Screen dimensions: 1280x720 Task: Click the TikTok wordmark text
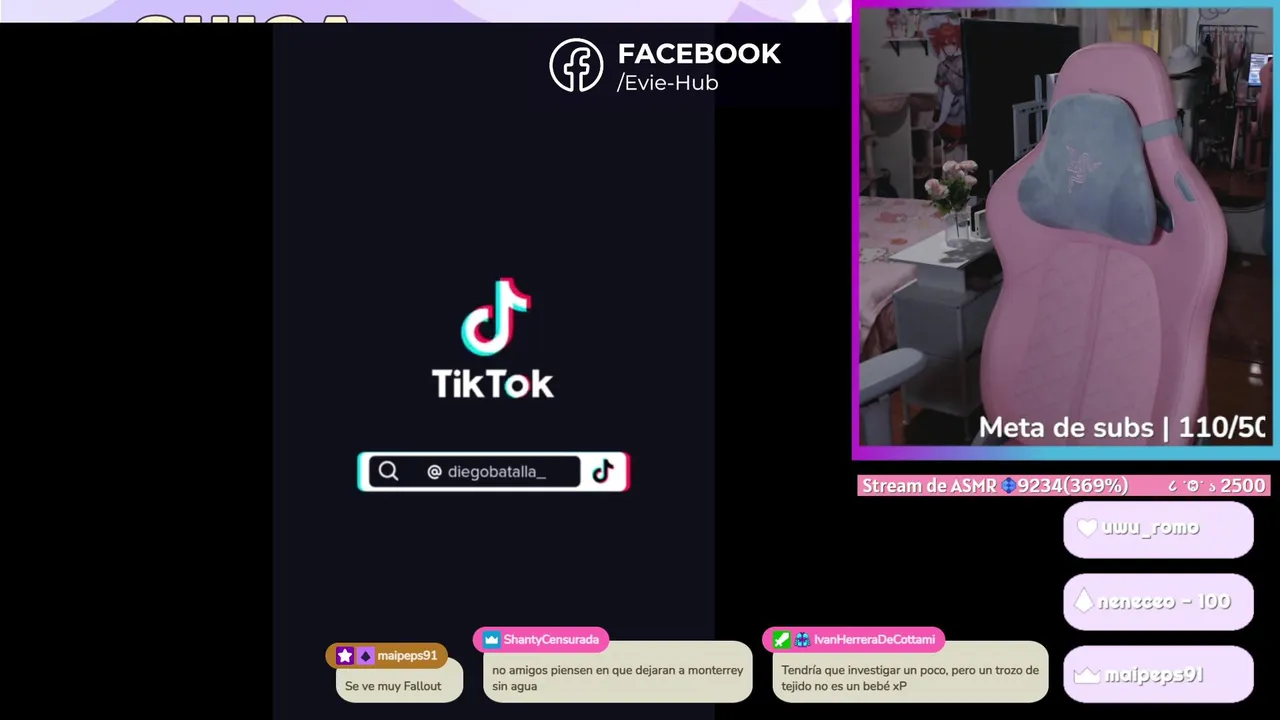(x=492, y=384)
